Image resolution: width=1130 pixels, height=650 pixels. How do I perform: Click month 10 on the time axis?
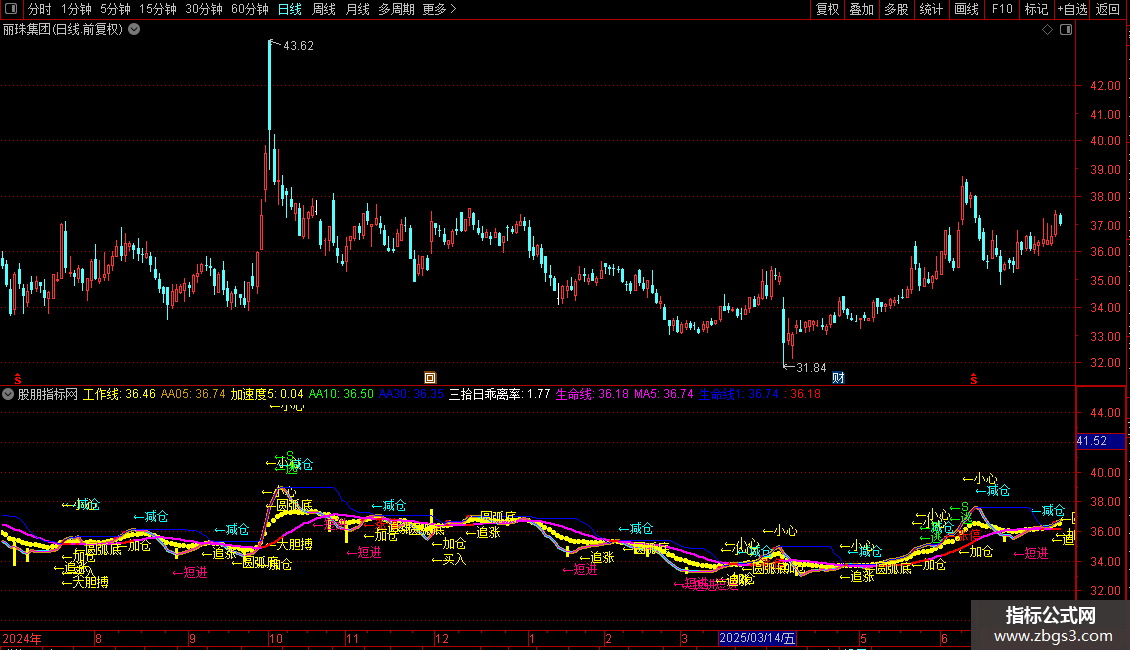click(x=276, y=638)
